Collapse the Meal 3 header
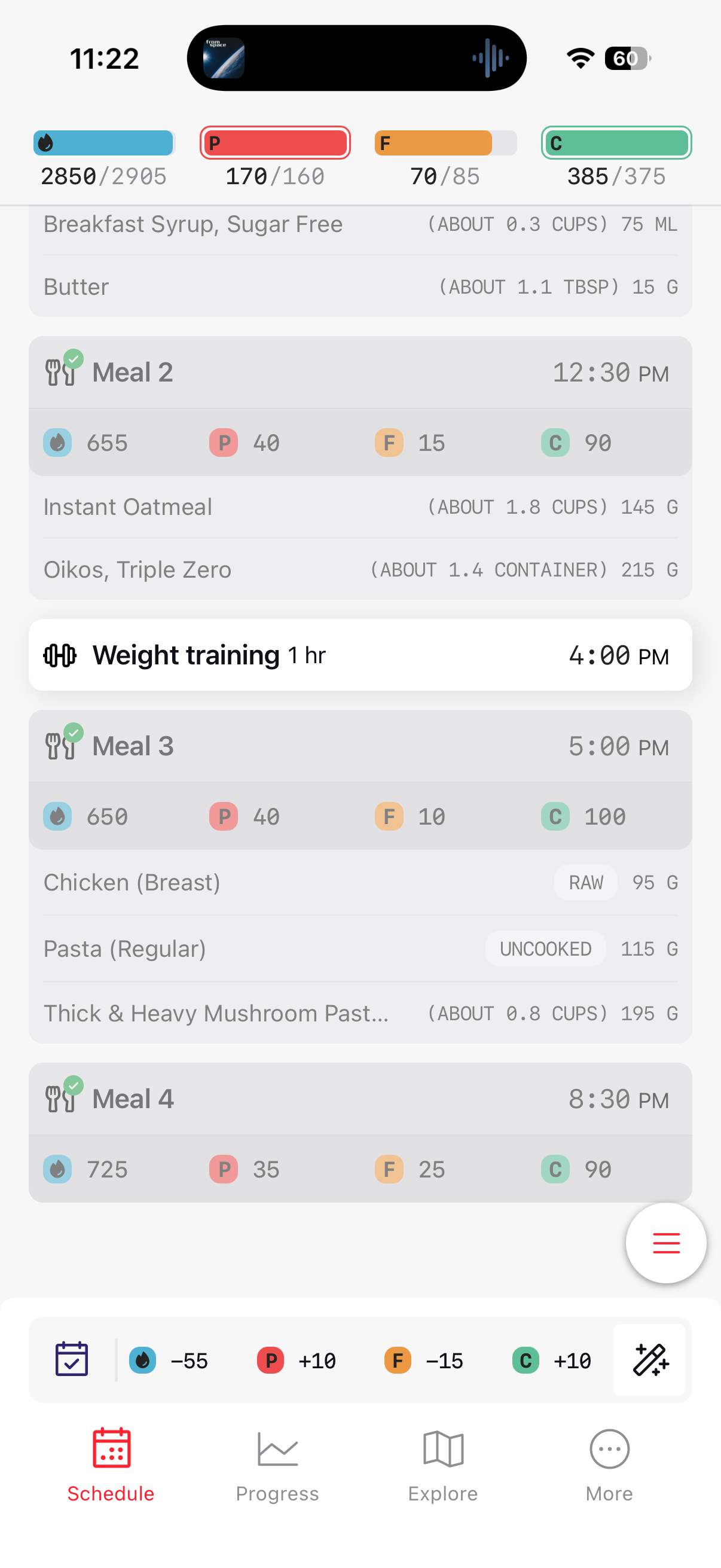The image size is (721, 1568). click(360, 746)
